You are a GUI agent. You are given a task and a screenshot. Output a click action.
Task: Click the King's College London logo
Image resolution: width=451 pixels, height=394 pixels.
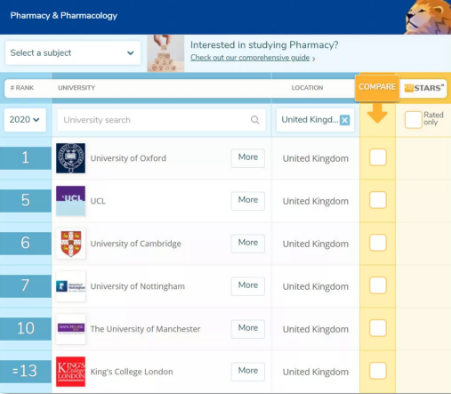(x=71, y=371)
